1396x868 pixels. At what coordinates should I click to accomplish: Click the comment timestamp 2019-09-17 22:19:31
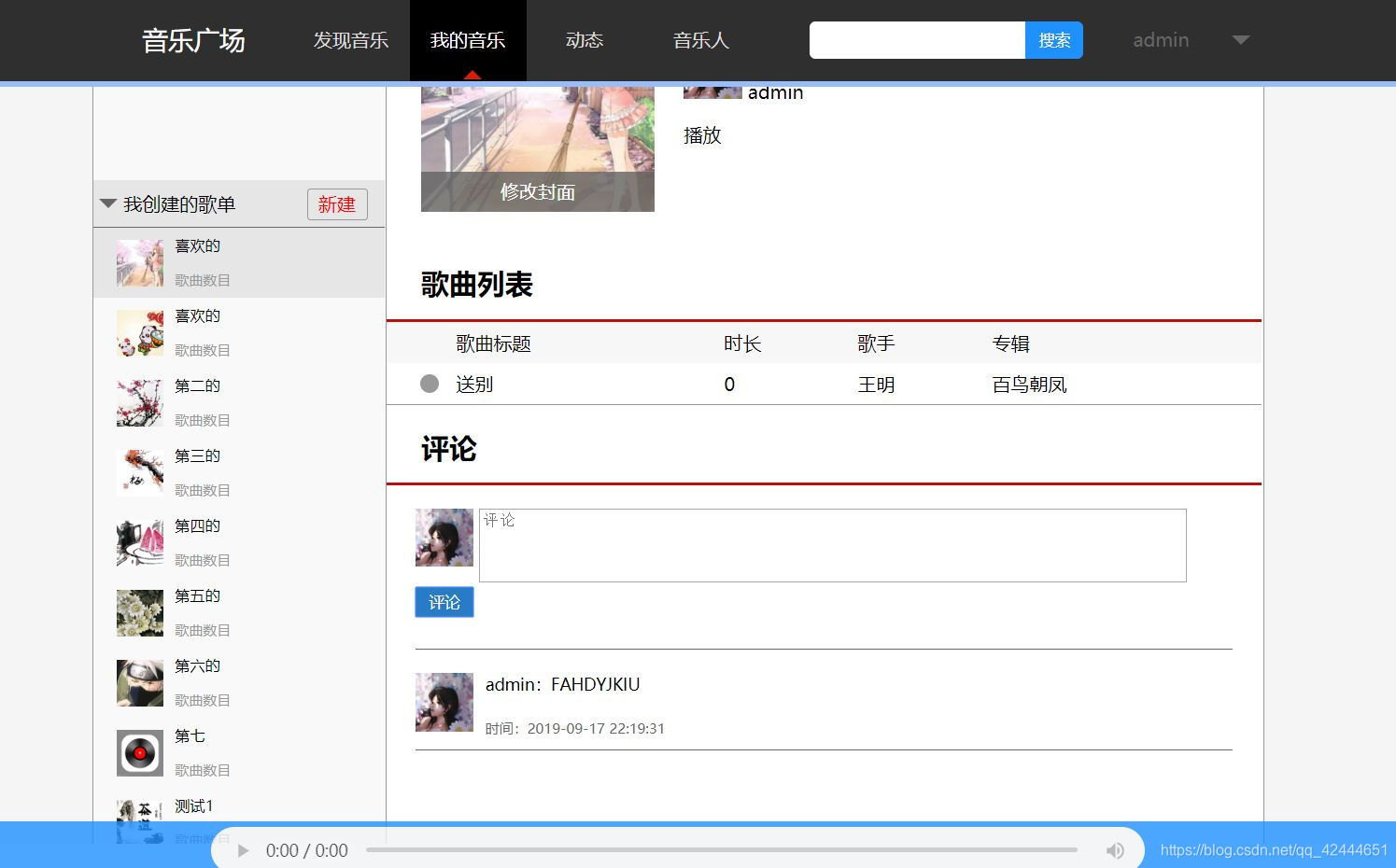click(596, 728)
